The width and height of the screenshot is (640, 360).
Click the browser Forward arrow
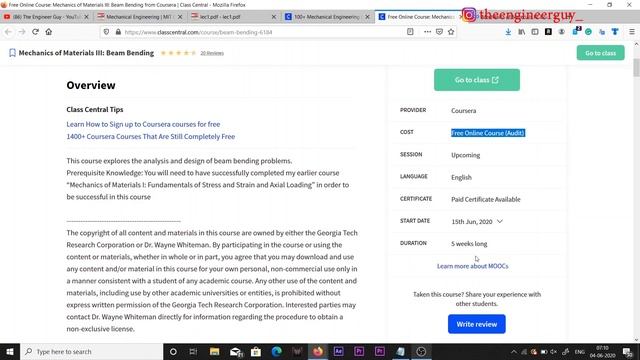click(22, 32)
